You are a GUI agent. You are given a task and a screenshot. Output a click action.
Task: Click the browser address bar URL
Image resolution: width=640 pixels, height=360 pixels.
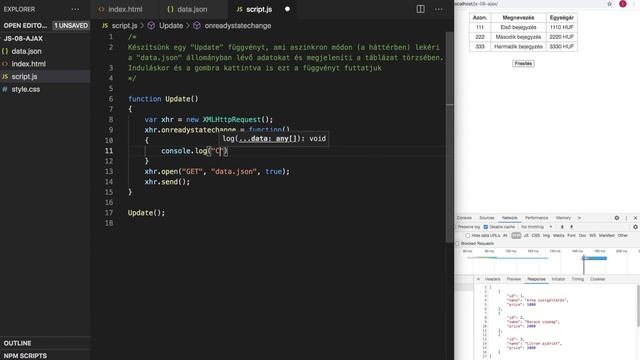click(x=476, y=4)
